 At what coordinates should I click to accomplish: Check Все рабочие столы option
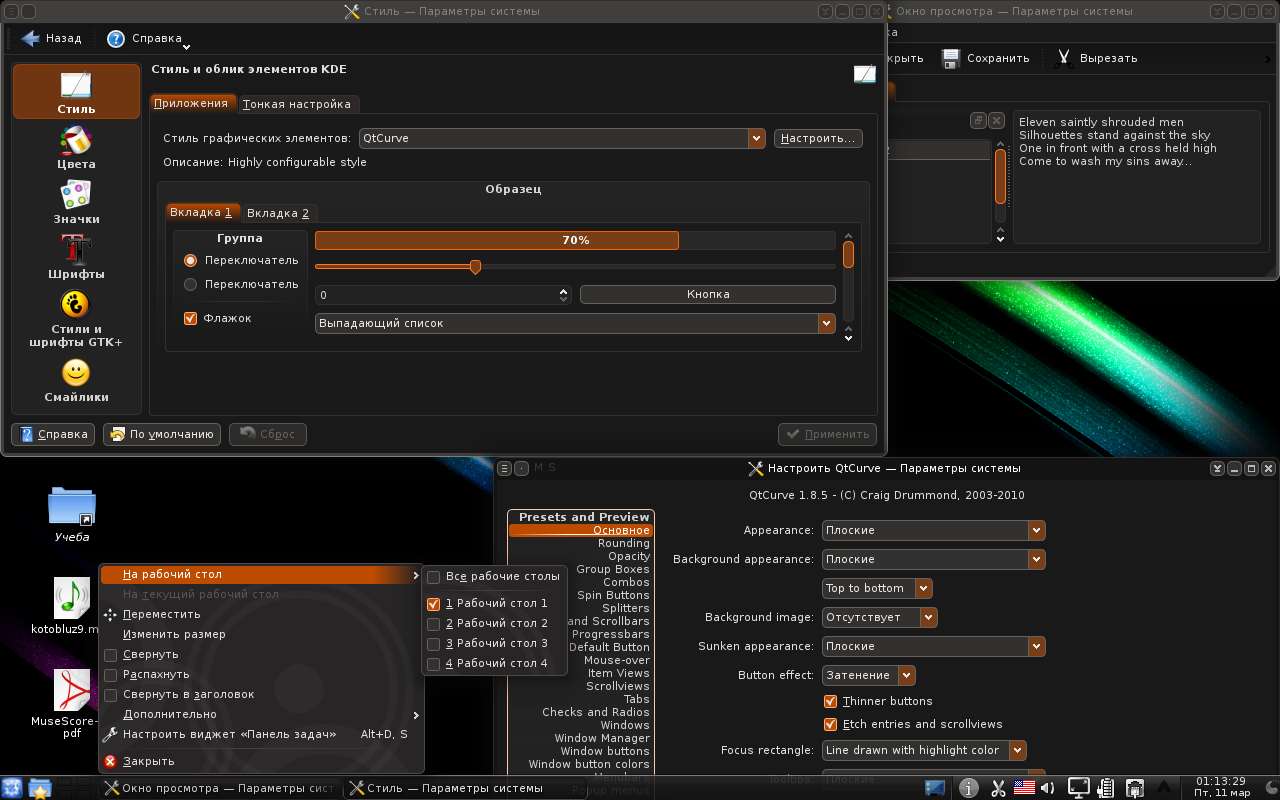click(x=433, y=577)
